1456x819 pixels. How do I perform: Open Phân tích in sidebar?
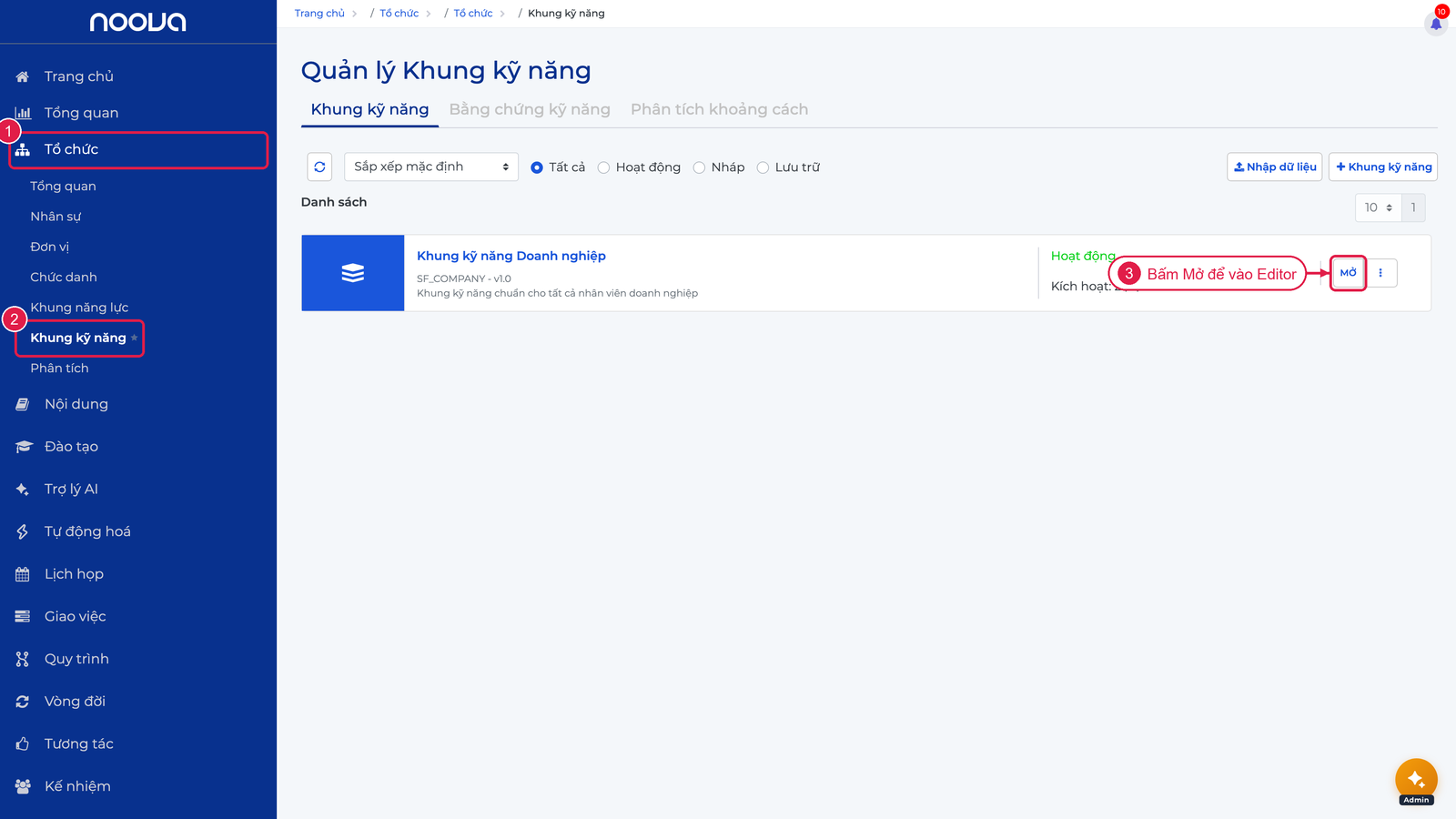59,369
